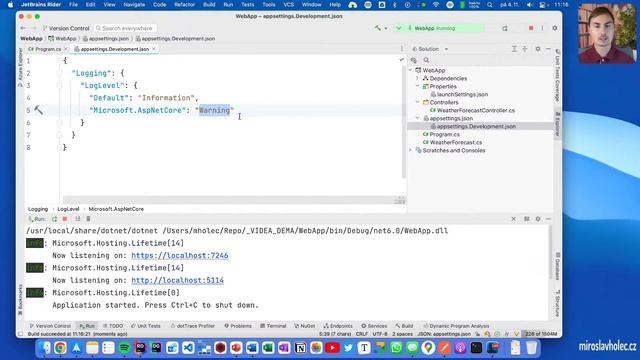This screenshot has height=360, width=640.
Task: Click in the Search everywhere field
Action: pos(125,28)
